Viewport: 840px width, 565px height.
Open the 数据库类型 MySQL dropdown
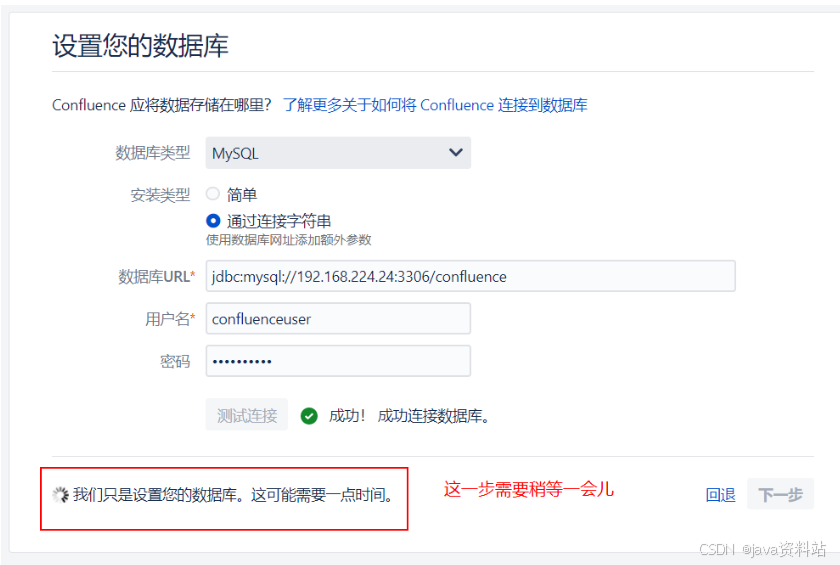click(338, 153)
